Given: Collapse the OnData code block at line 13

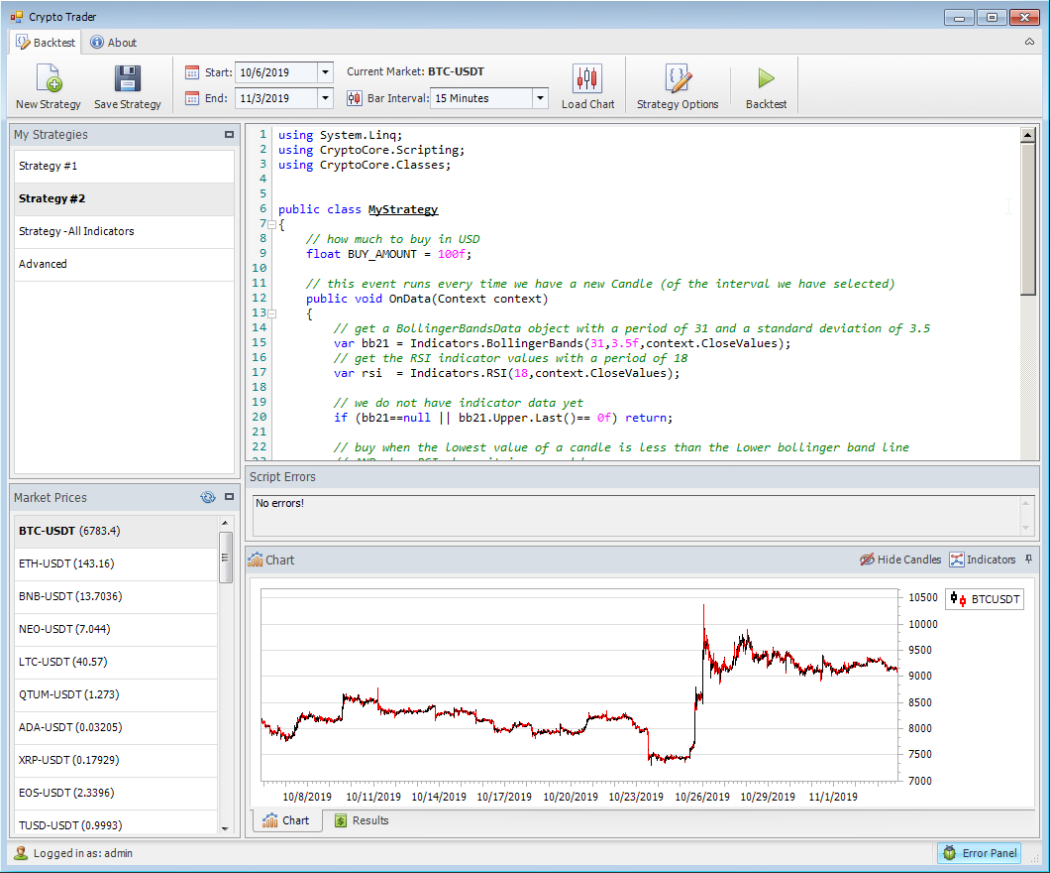Looking at the screenshot, I should click(272, 313).
